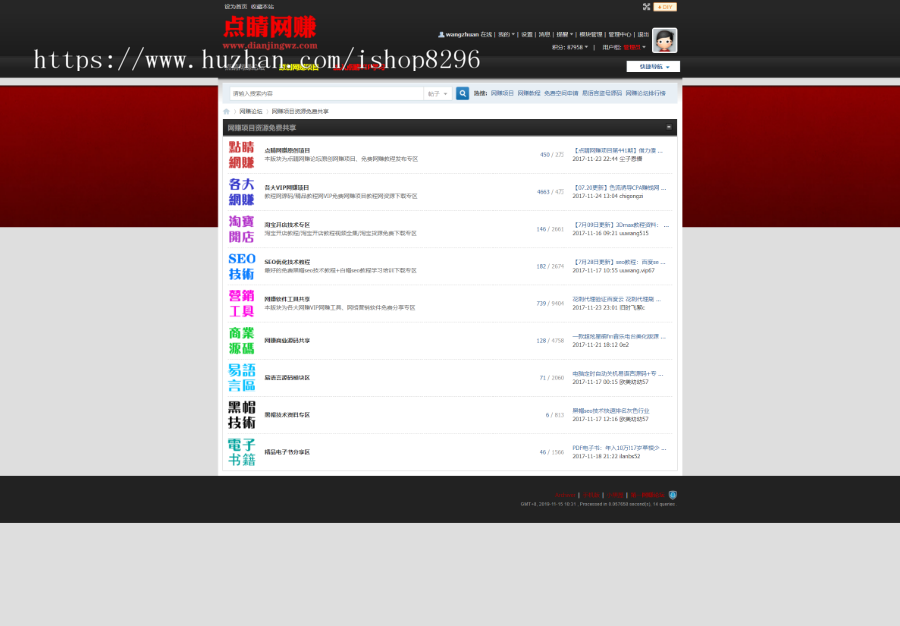Click the search input field
This screenshot has height=626, width=900.
[x=327, y=94]
